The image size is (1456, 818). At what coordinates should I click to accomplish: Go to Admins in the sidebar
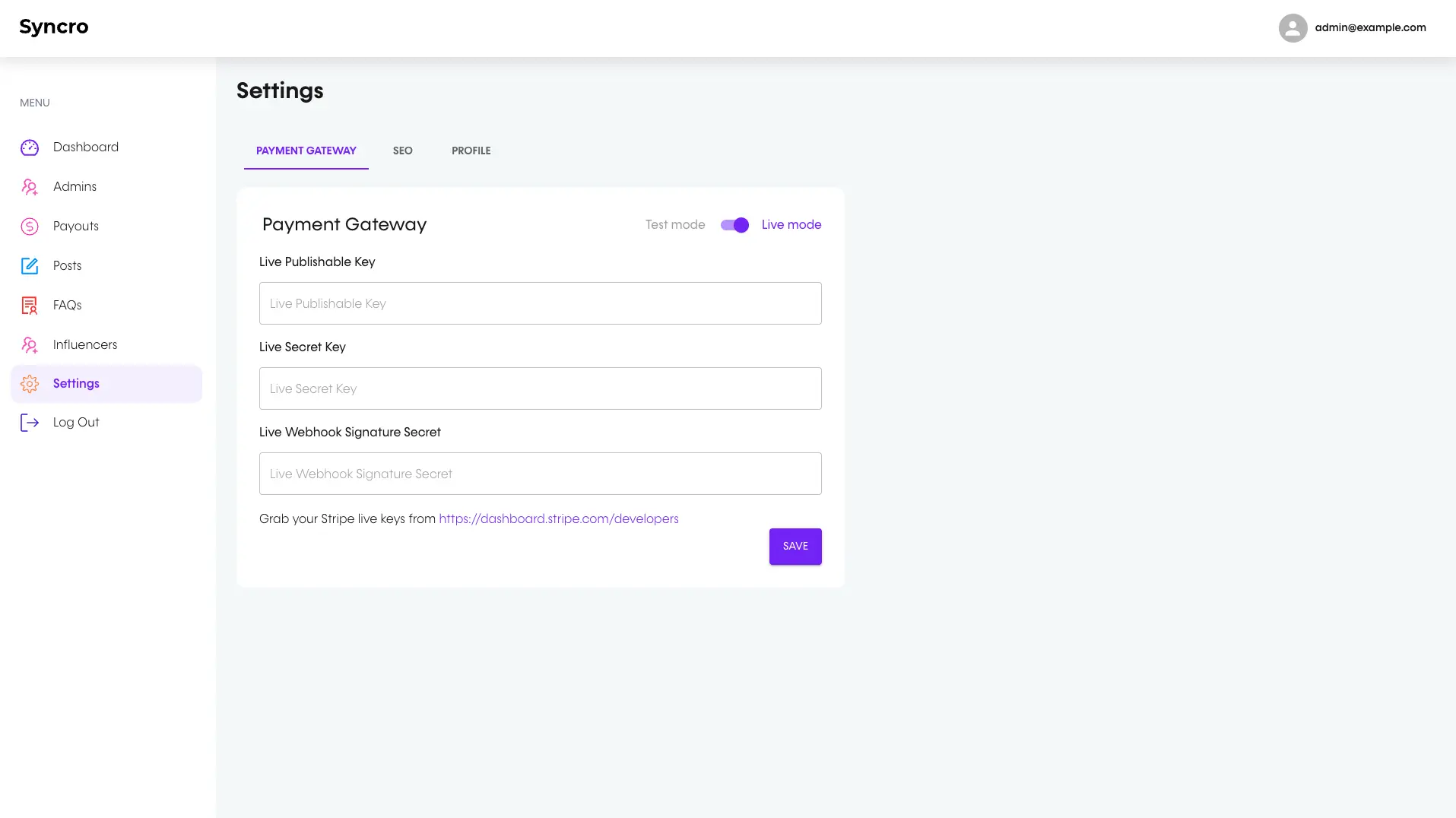[106, 187]
